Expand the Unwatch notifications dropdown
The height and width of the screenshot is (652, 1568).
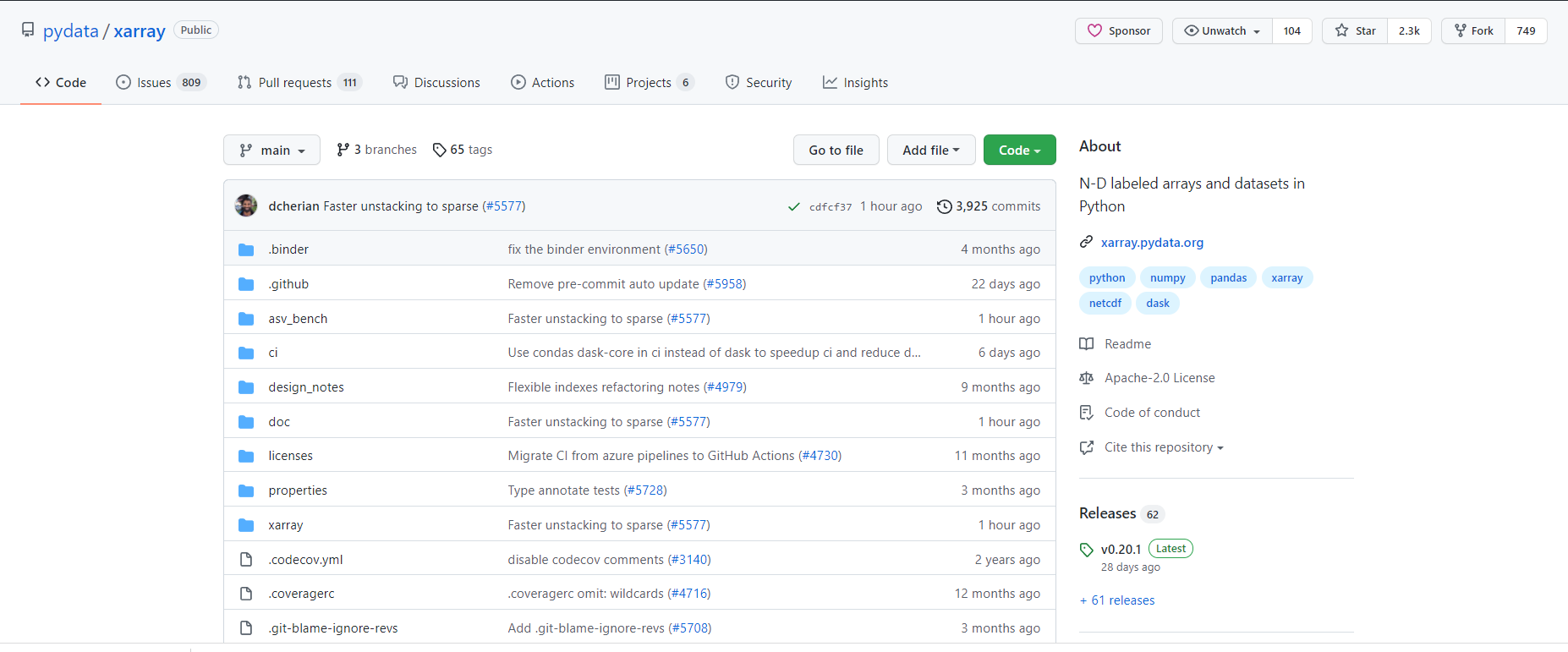(1222, 31)
